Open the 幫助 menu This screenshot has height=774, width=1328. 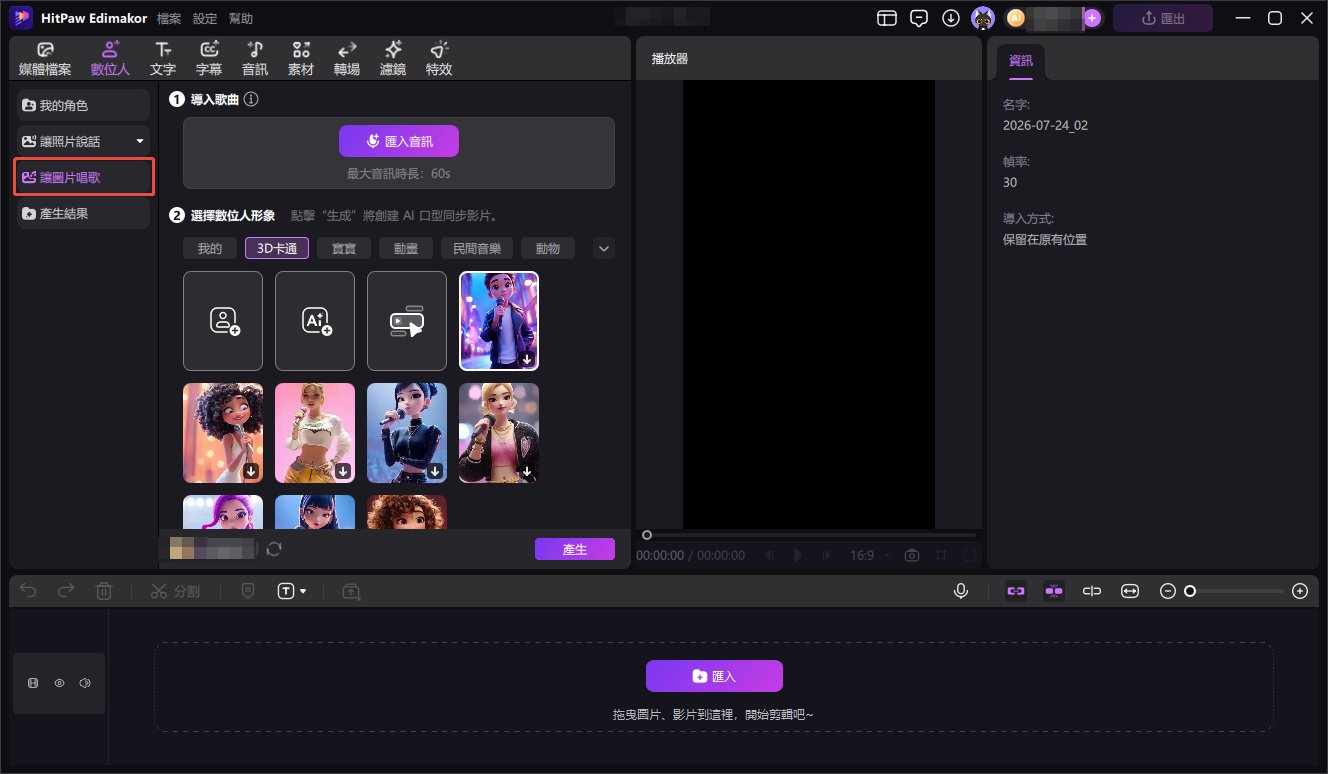(241, 18)
